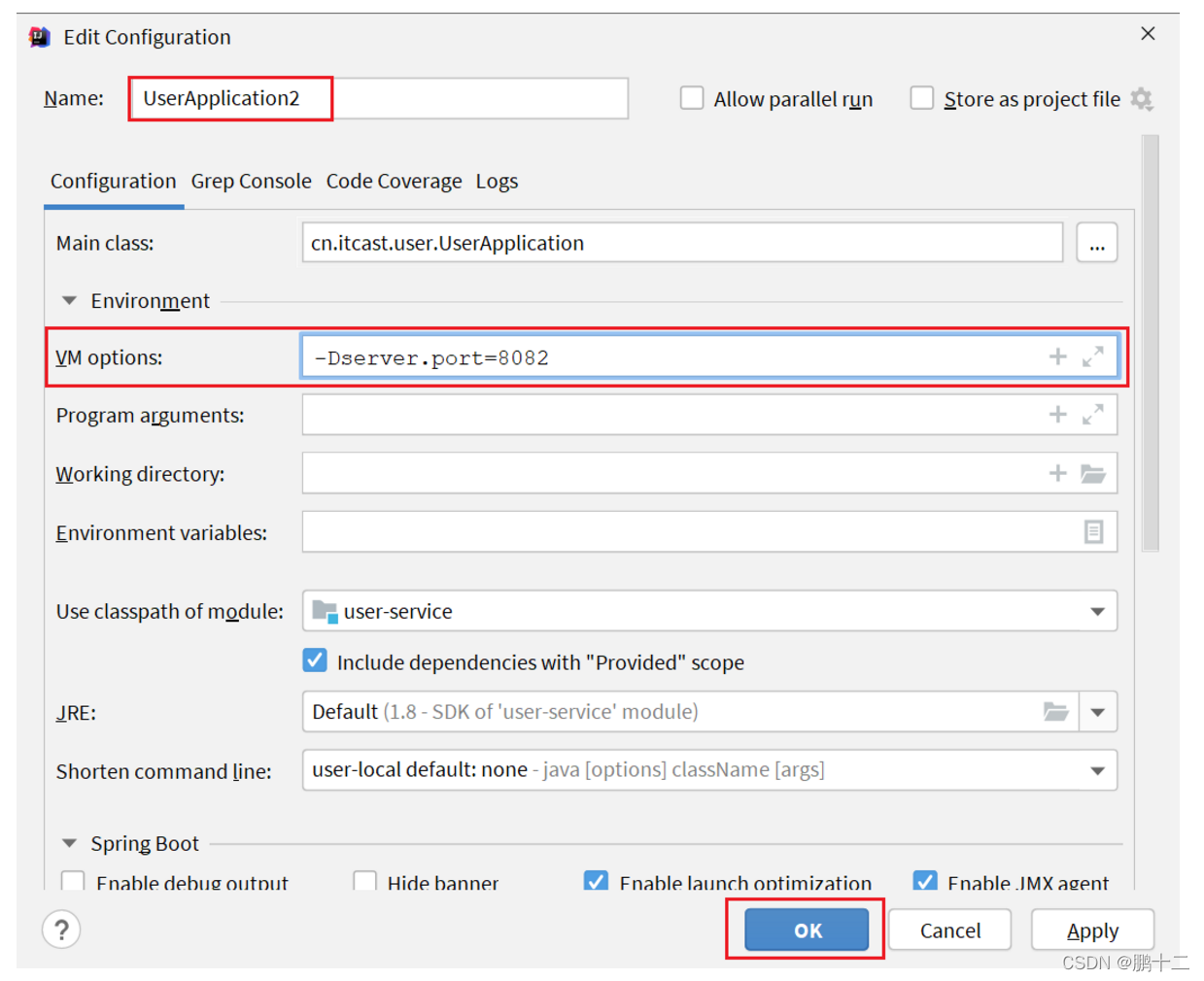
Task: Switch to the Grep Console tab
Action: pyautogui.click(x=251, y=182)
